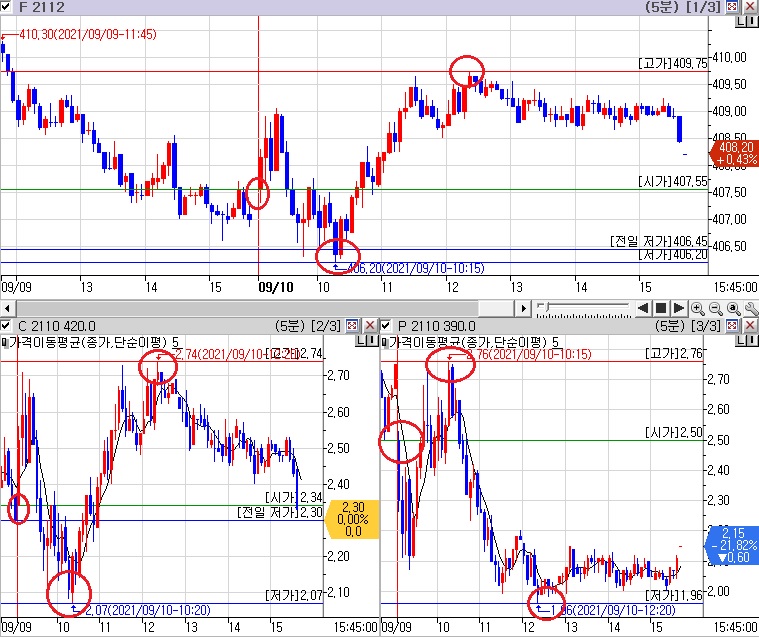Click the scale toggle icons in P 2110 chart
This screenshot has height=637, width=759.
click(746, 341)
